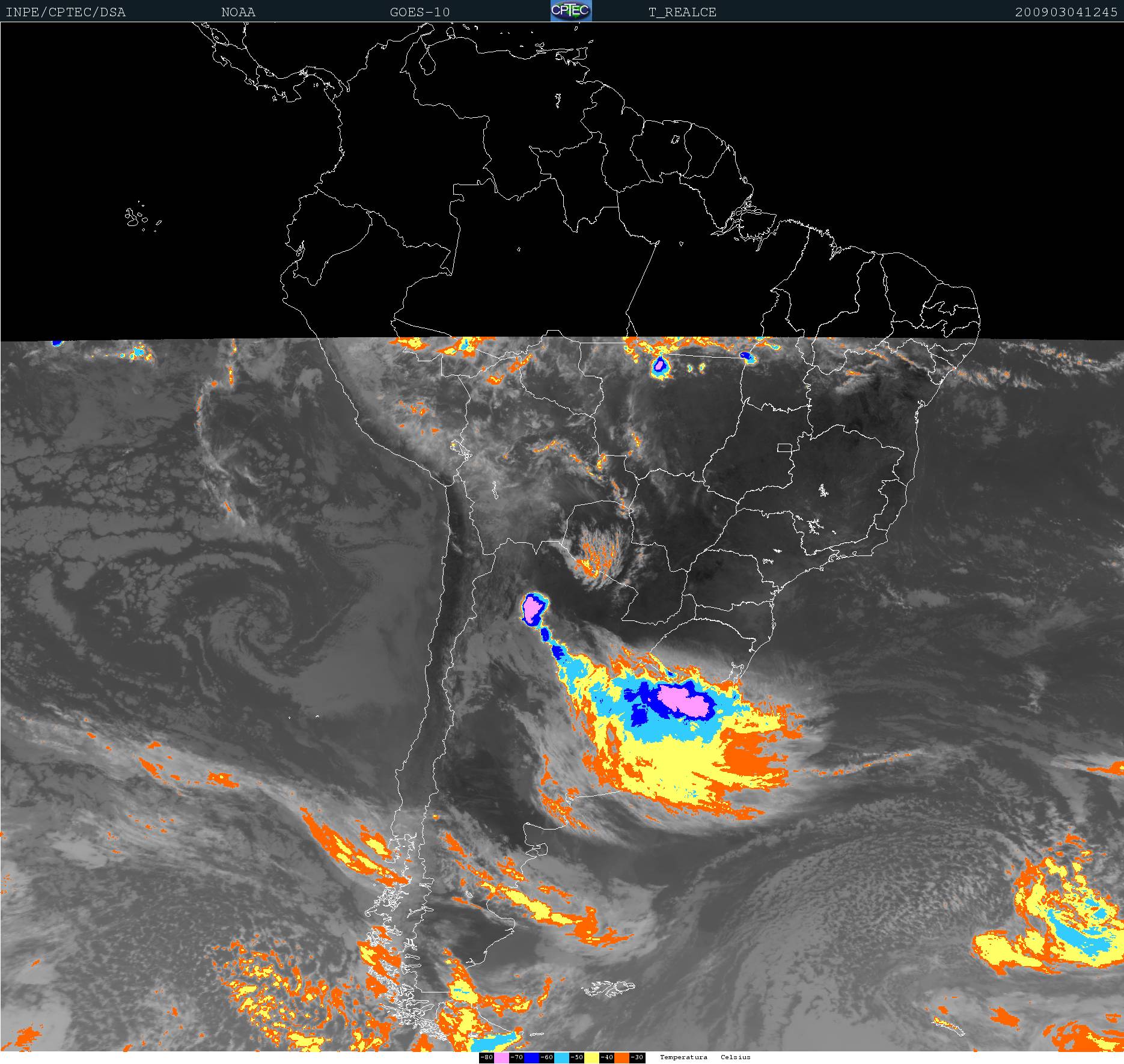Click the -70 legend value

point(516,1057)
